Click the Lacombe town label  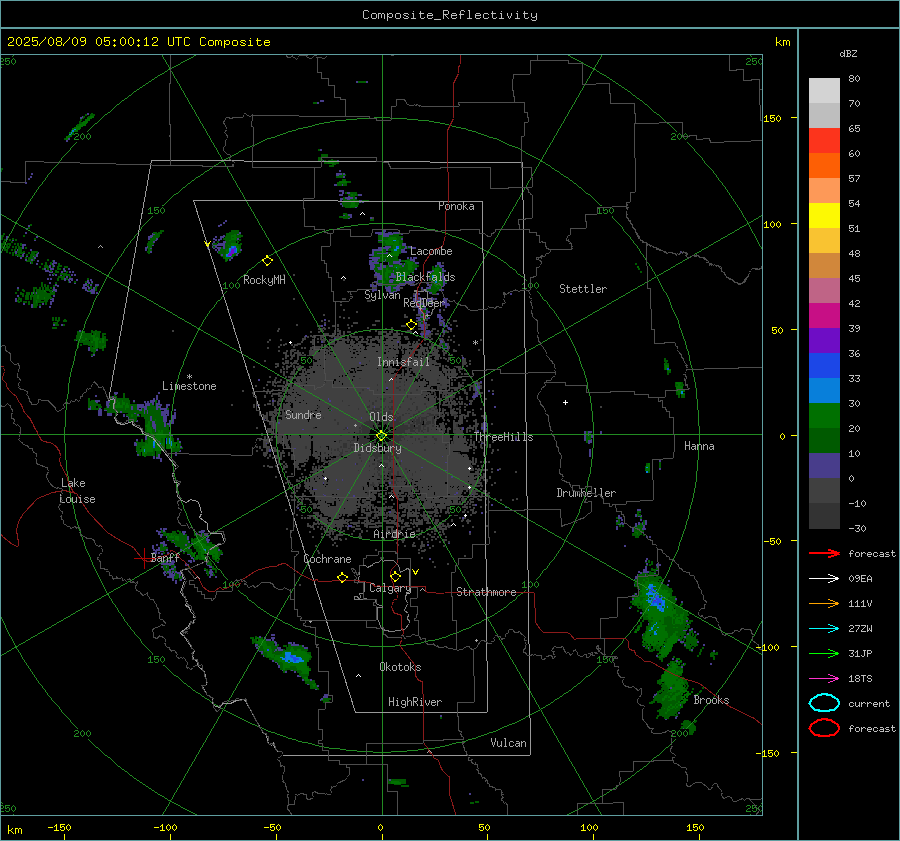(x=431, y=251)
